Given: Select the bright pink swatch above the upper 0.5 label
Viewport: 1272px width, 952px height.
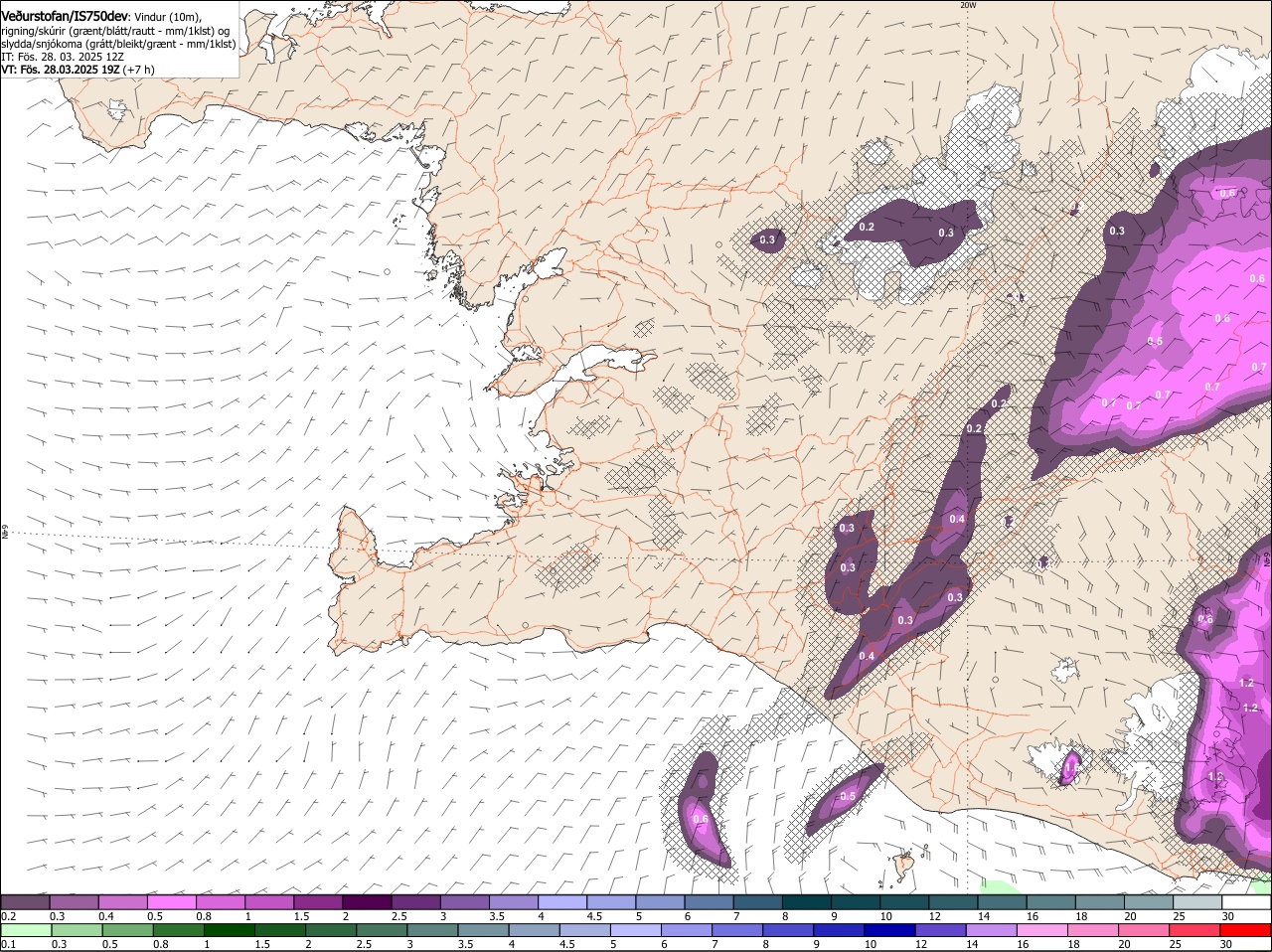Looking at the screenshot, I should point(171,901).
